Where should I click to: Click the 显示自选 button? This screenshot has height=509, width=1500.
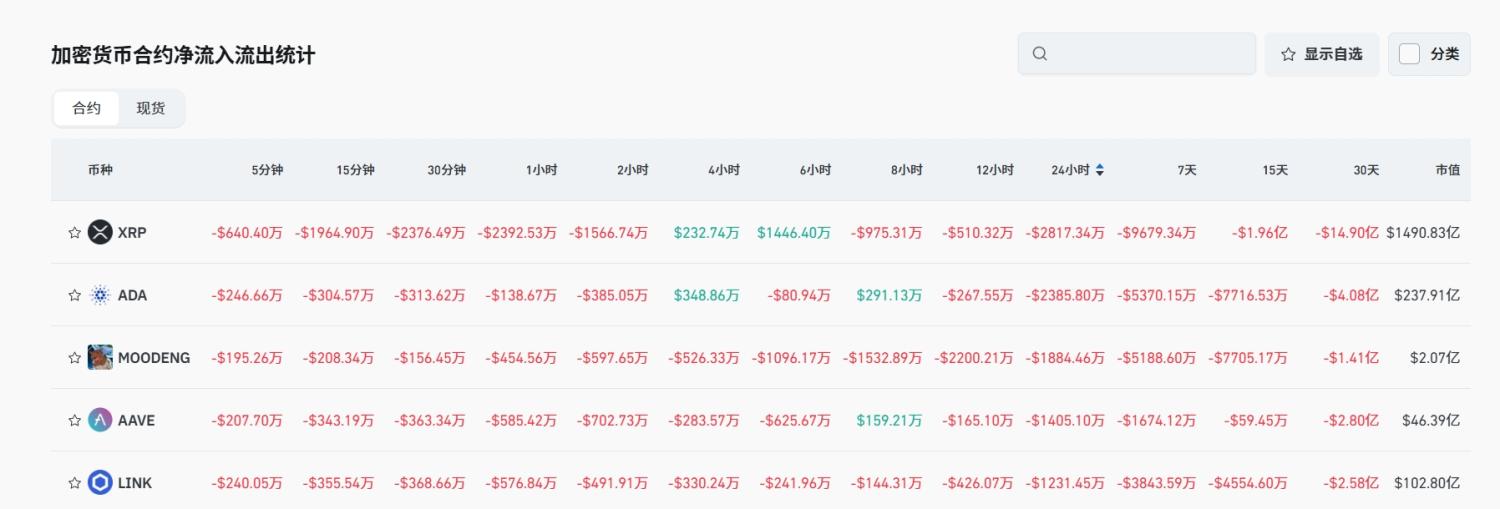pos(1322,54)
